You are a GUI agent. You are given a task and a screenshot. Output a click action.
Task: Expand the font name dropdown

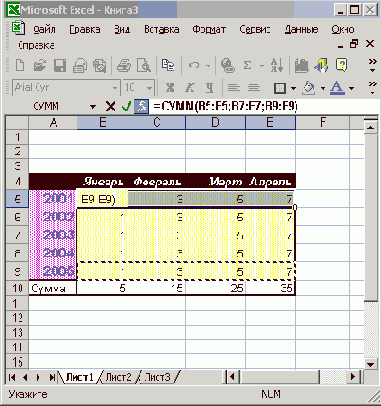click(115, 88)
